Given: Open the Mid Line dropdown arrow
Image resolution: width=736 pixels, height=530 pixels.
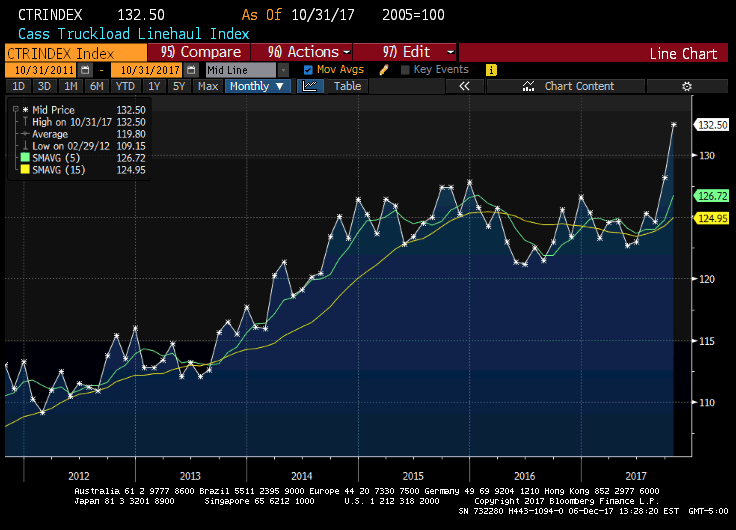Looking at the screenshot, I should 283,70.
